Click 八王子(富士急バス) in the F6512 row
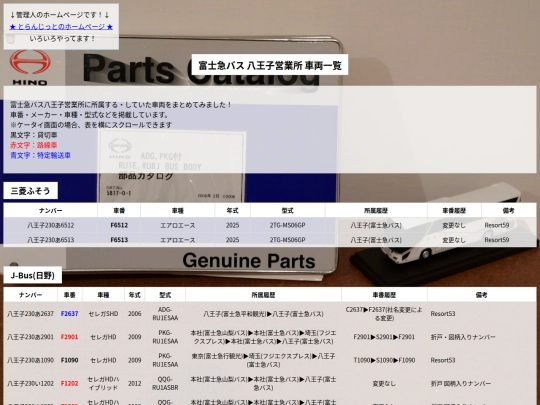The image size is (540, 405). click(x=376, y=225)
